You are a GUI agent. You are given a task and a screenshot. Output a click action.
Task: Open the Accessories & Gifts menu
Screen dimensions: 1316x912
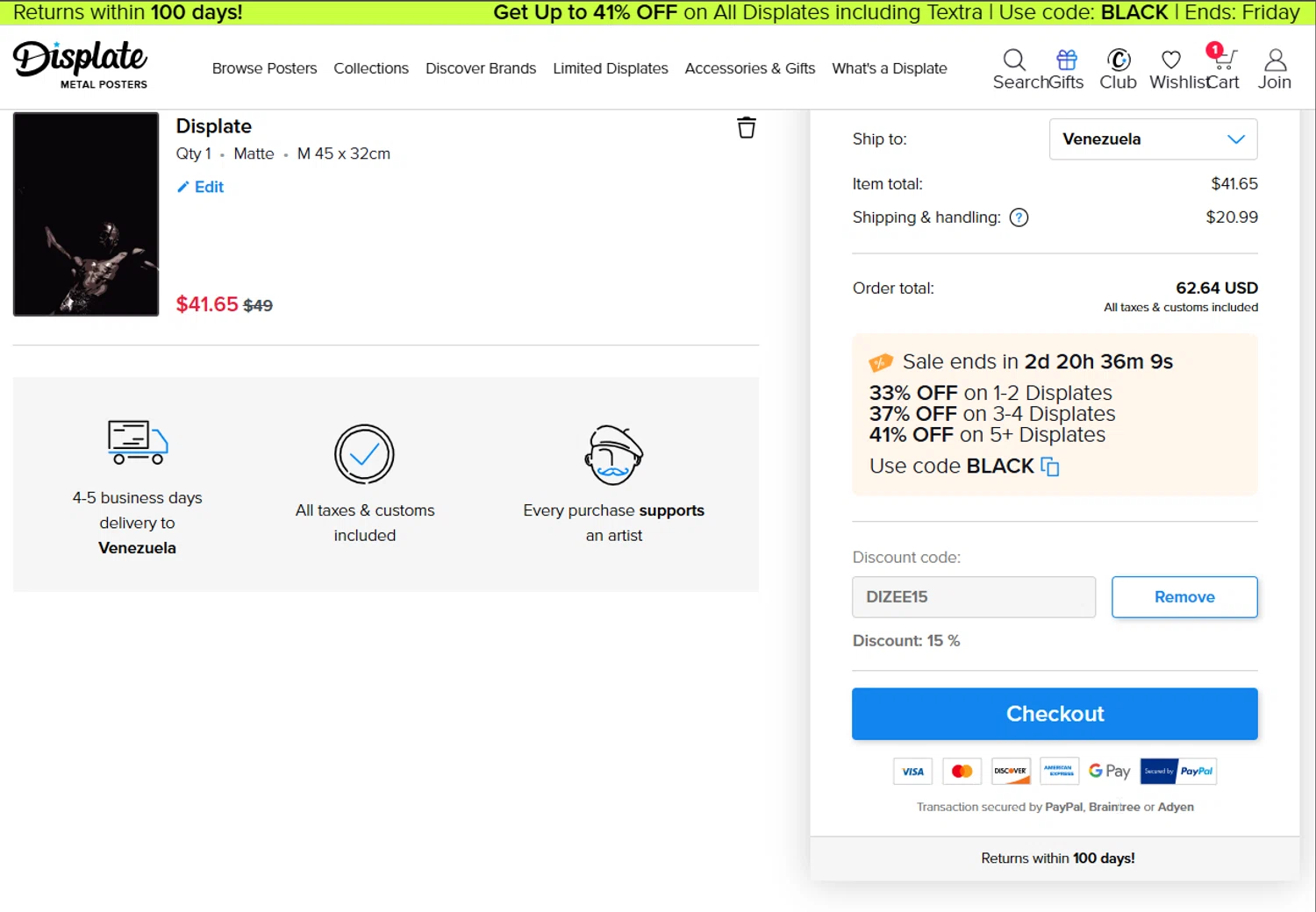click(750, 68)
